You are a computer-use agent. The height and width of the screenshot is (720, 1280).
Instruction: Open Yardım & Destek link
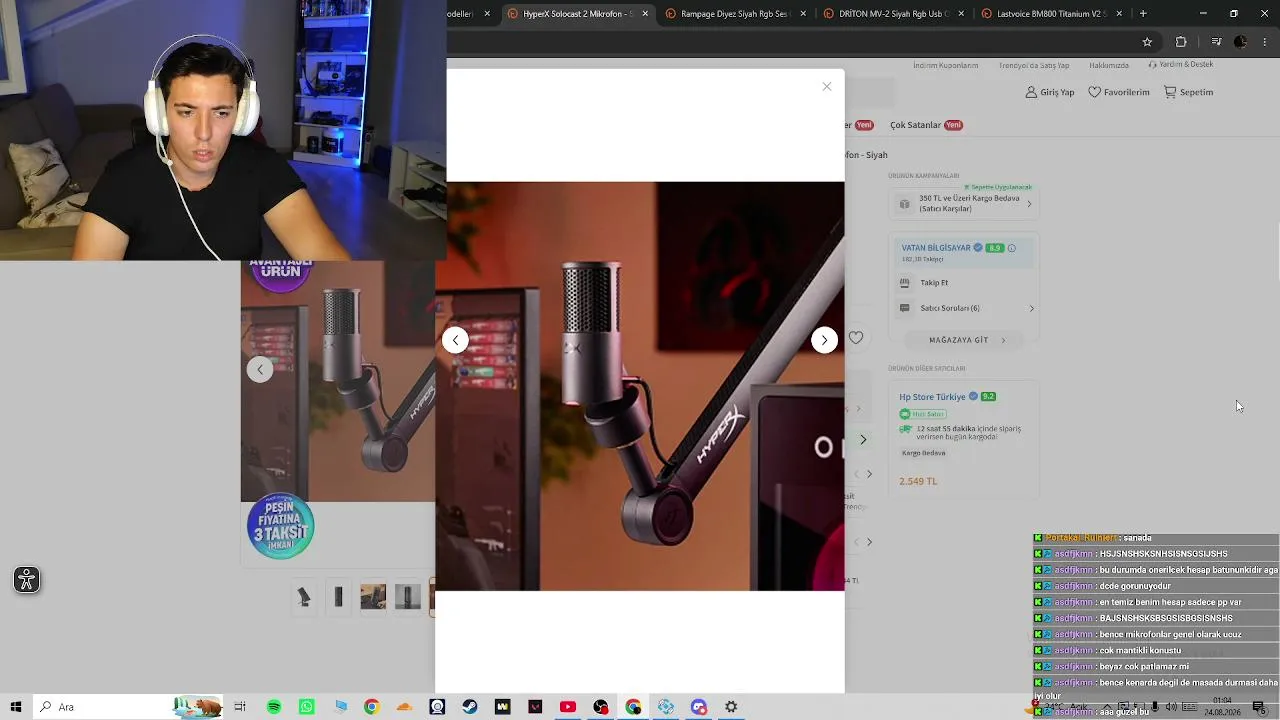[1181, 64]
